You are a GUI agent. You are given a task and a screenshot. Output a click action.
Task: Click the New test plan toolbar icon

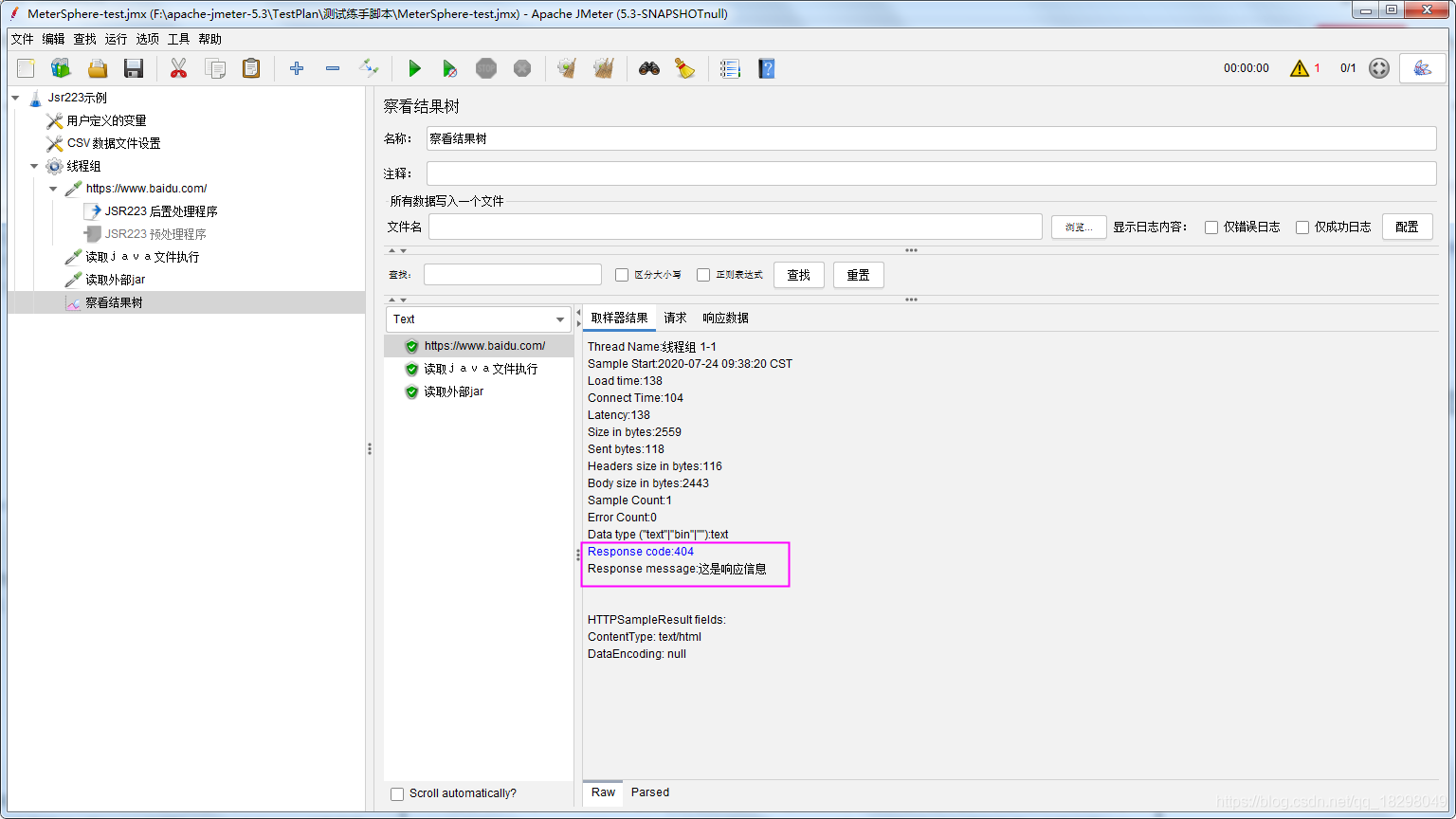tap(26, 68)
